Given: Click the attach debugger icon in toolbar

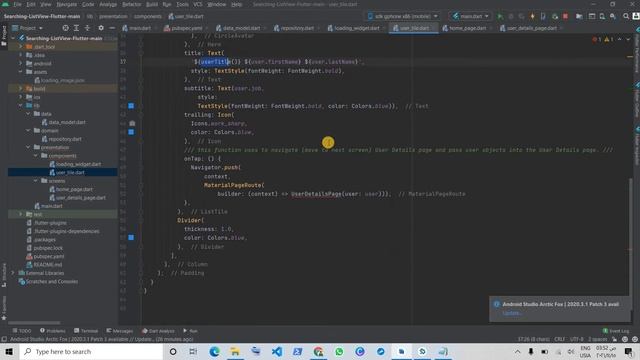Looking at the screenshot, I should pos(554,16).
